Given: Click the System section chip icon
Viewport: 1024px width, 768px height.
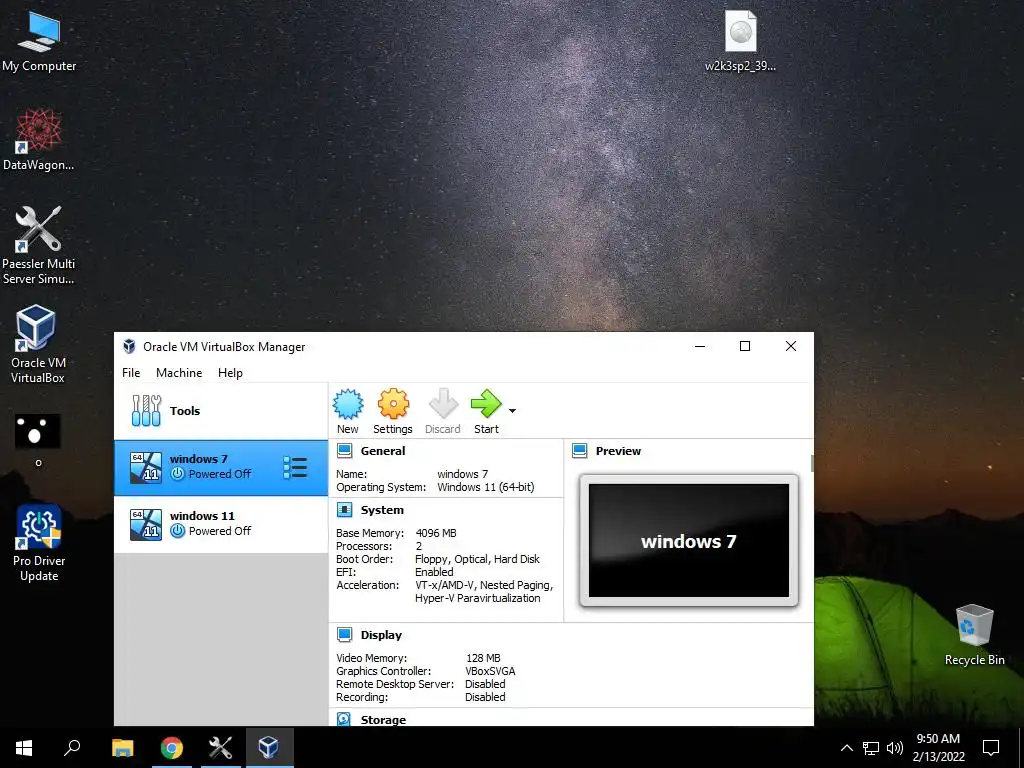Looking at the screenshot, I should (x=344, y=510).
